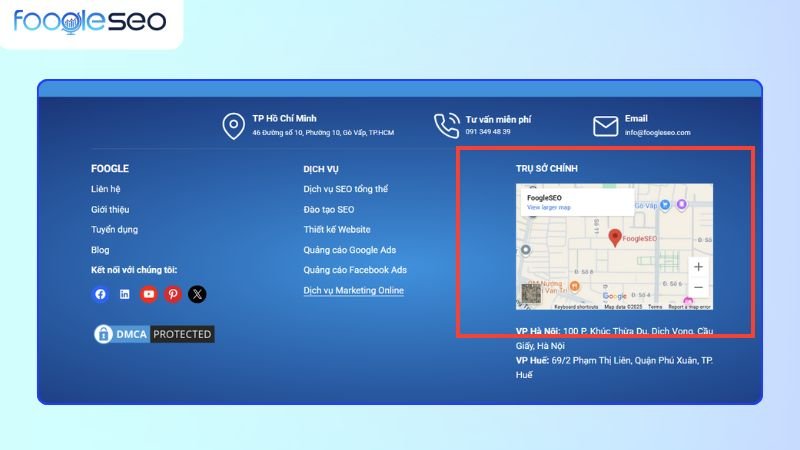Viewport: 800px width, 450px height.
Task: Click the envelope Email icon
Action: coord(606,125)
